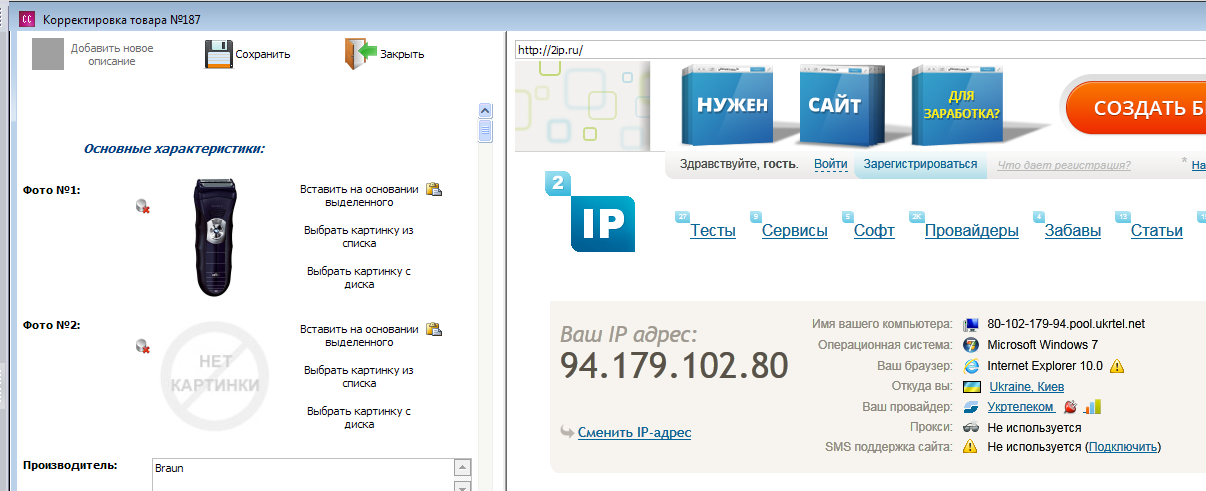Image resolution: width=1206 pixels, height=491 pixels.
Task: Click the НЕТ КАРТИНКИ placeholder image
Action: point(215,374)
